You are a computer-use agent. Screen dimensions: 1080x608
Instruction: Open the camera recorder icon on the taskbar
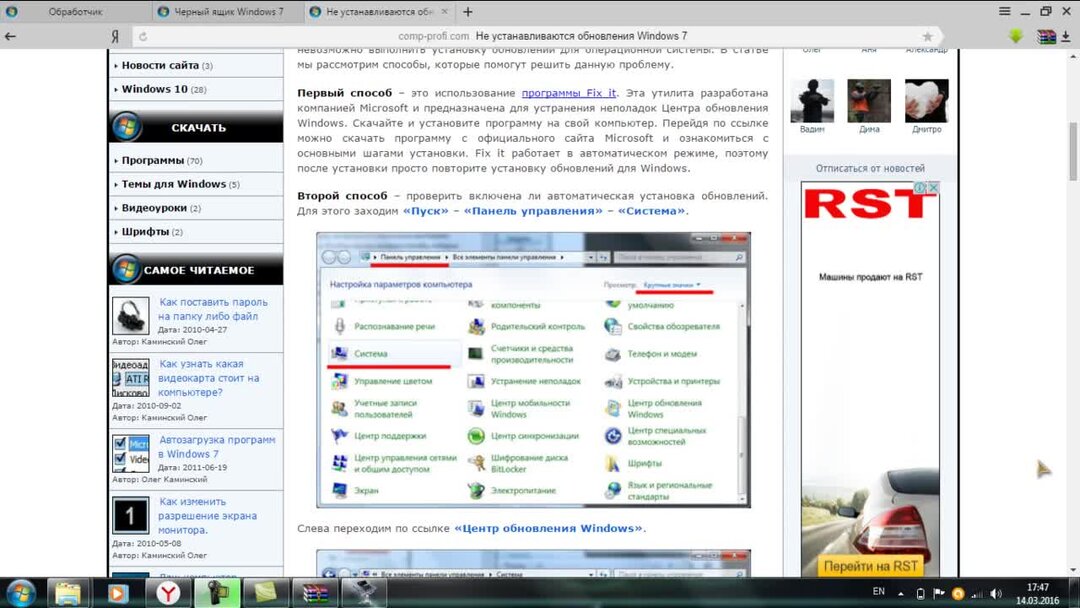(217, 593)
